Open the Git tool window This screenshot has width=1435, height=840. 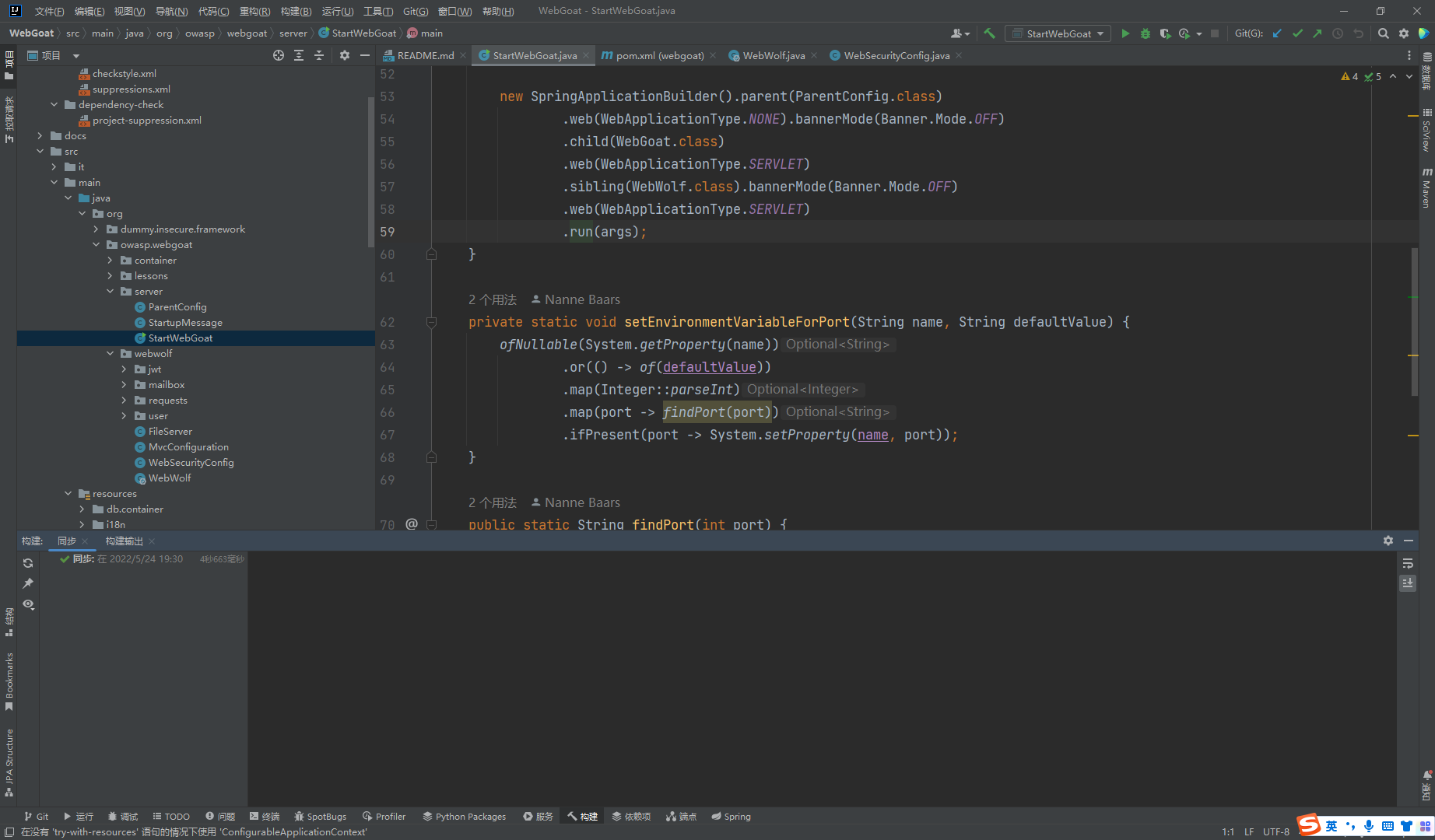coord(36,816)
